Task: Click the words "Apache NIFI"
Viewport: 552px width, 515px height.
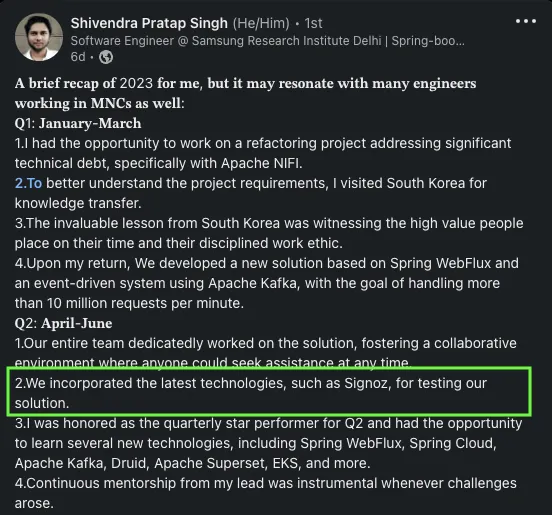Action: point(262,163)
